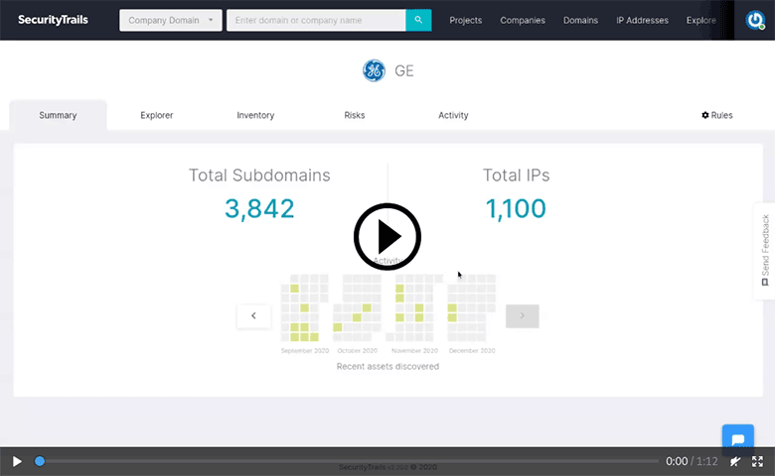Screen dimensions: 775x476
Task: Play the video with center play button
Action: [388, 237]
